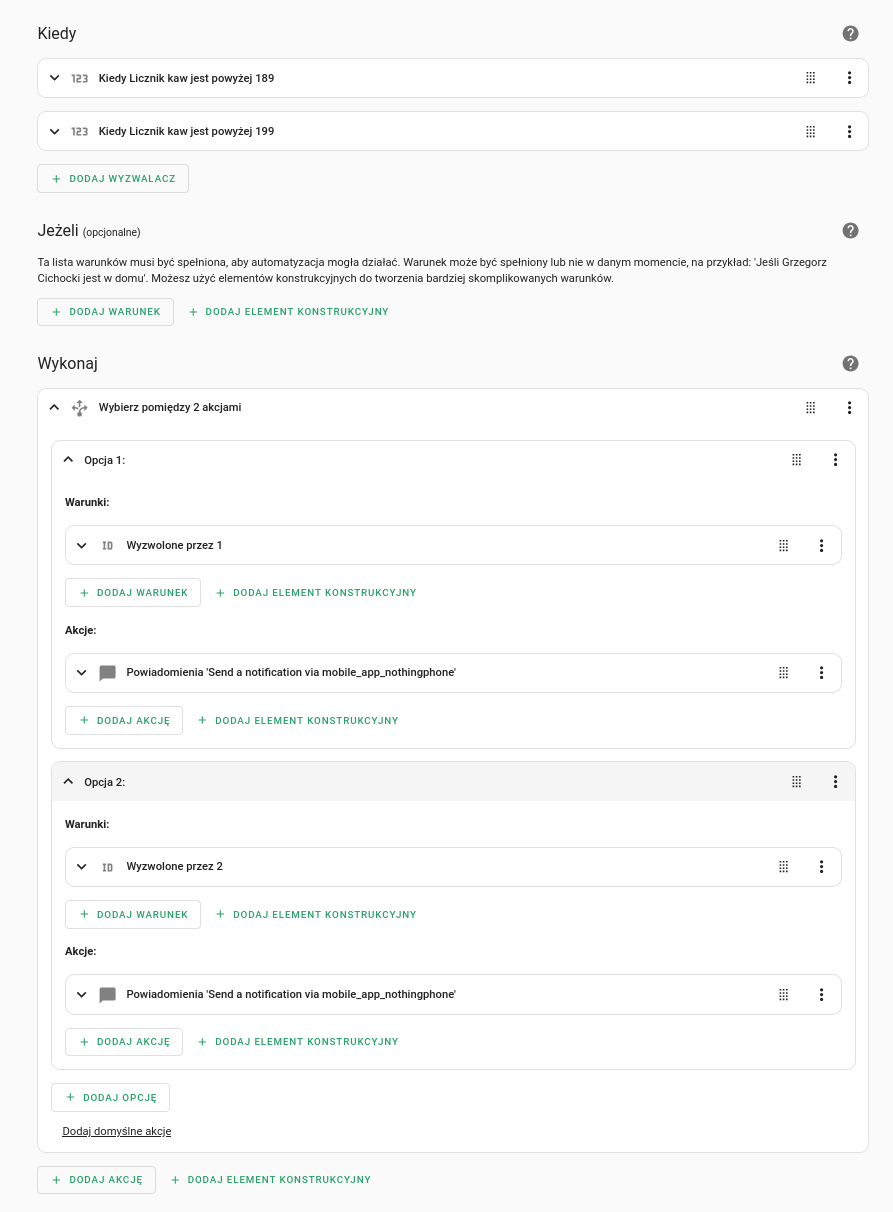This screenshot has width=893, height=1212.
Task: Expand condition 'Wyzwolone przez 2'
Action: (x=82, y=867)
